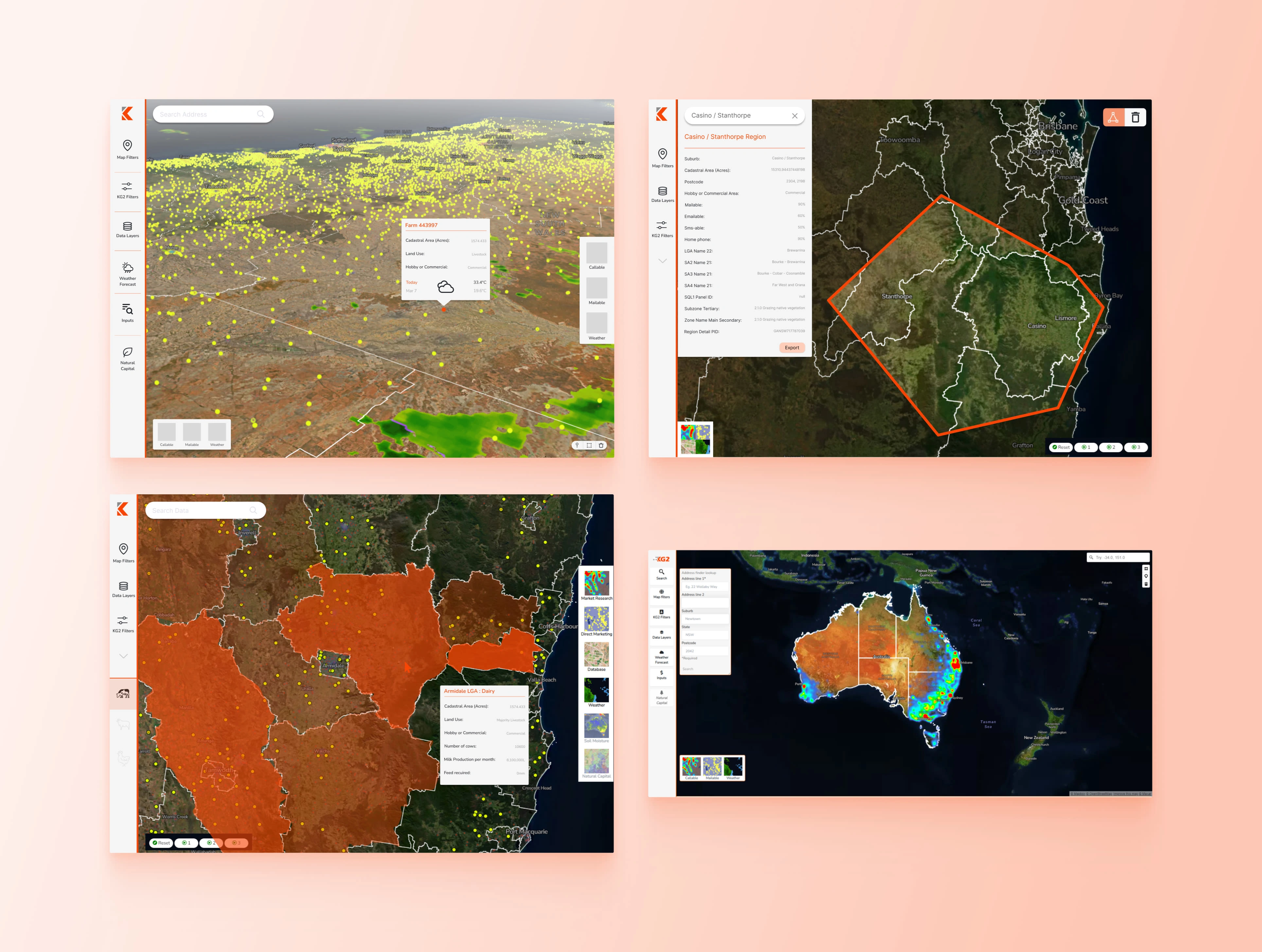Expand the chevron below KG2 Filters in the sidebar
Viewport: 1262px width, 952px height.
click(662, 260)
